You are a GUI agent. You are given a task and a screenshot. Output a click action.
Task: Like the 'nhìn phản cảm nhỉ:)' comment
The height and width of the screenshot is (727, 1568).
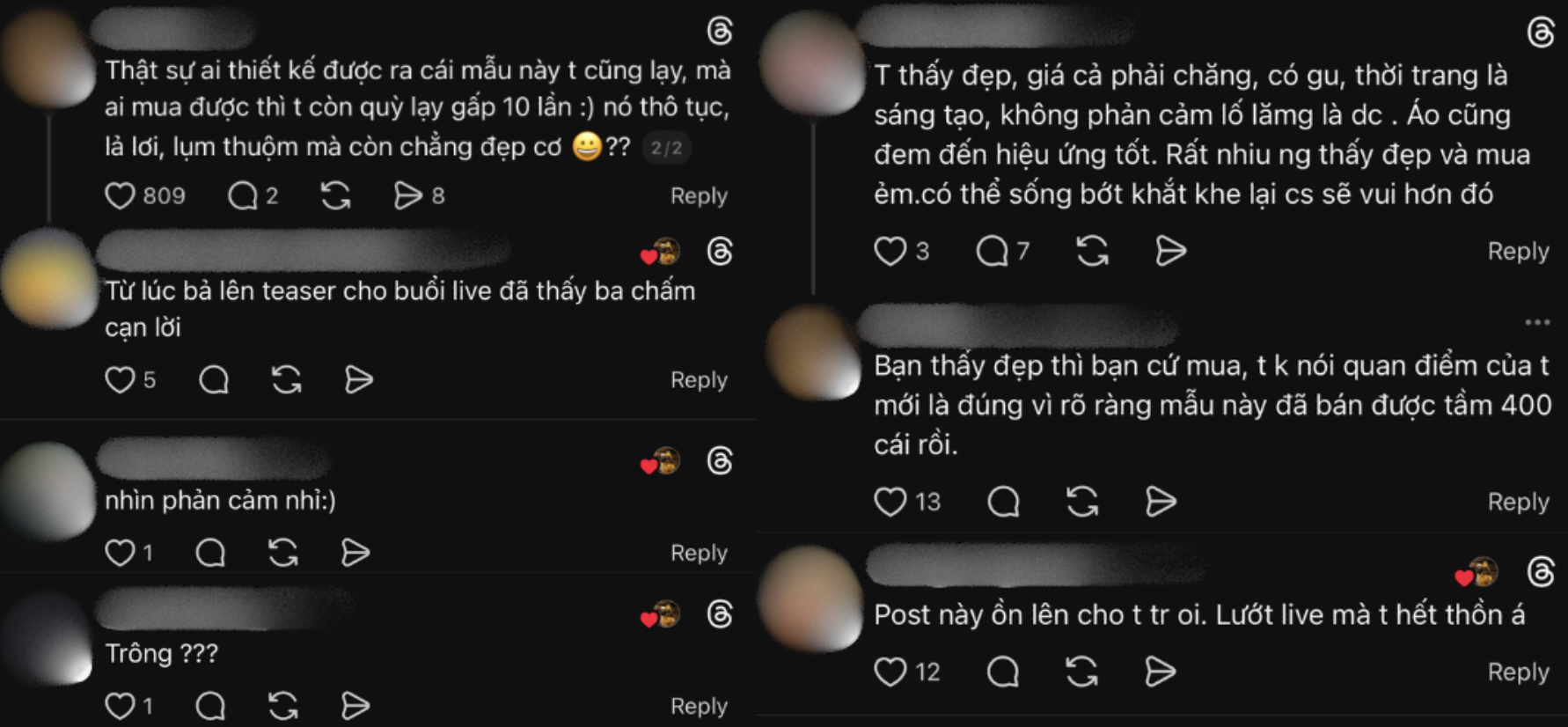pyautogui.click(x=120, y=553)
